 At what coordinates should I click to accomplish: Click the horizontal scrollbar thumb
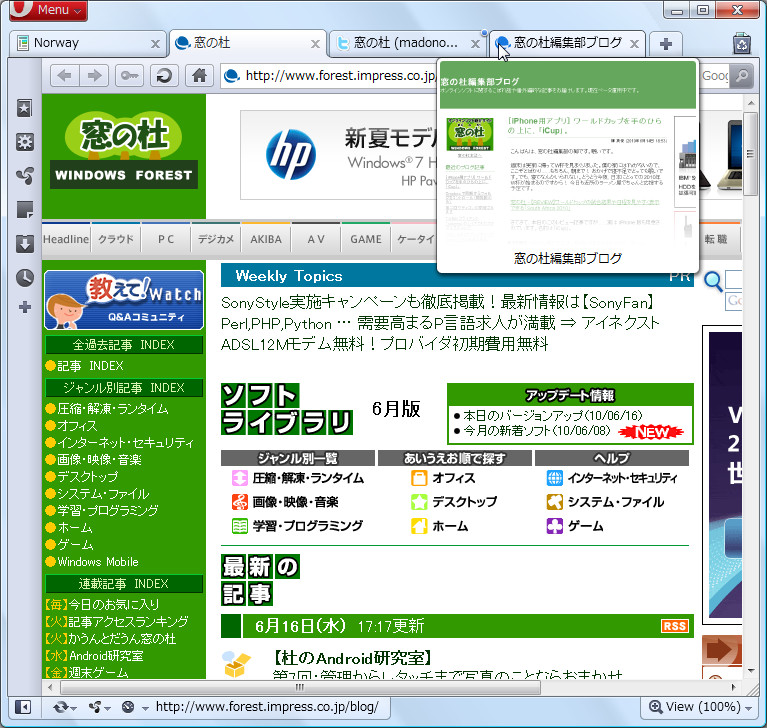[300, 687]
